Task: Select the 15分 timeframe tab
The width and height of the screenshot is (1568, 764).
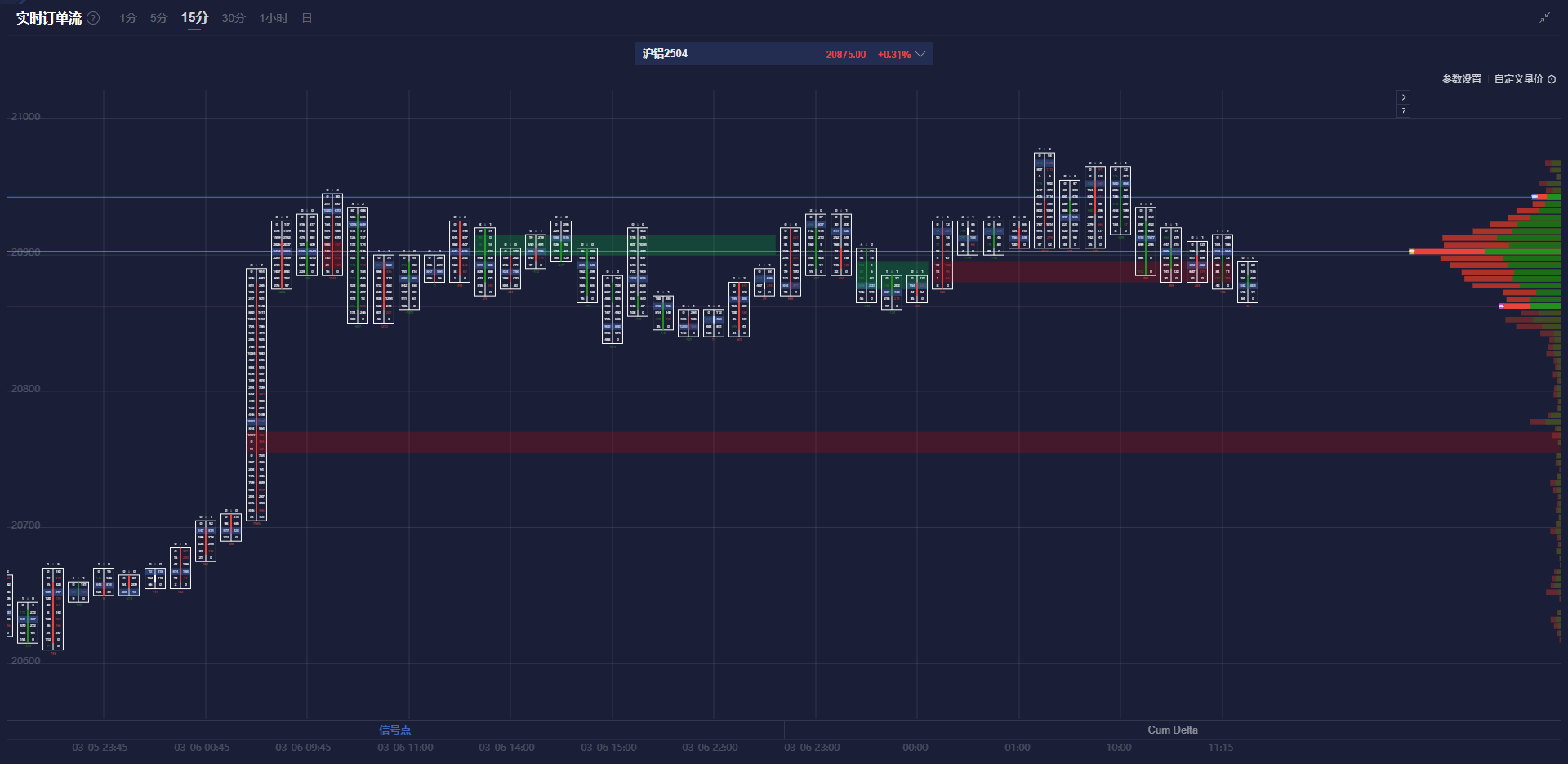Action: point(194,18)
